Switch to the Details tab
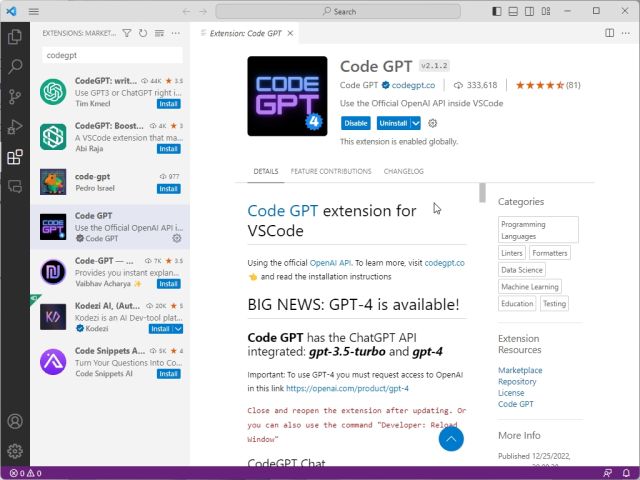This screenshot has width=640, height=480. pyautogui.click(x=266, y=171)
